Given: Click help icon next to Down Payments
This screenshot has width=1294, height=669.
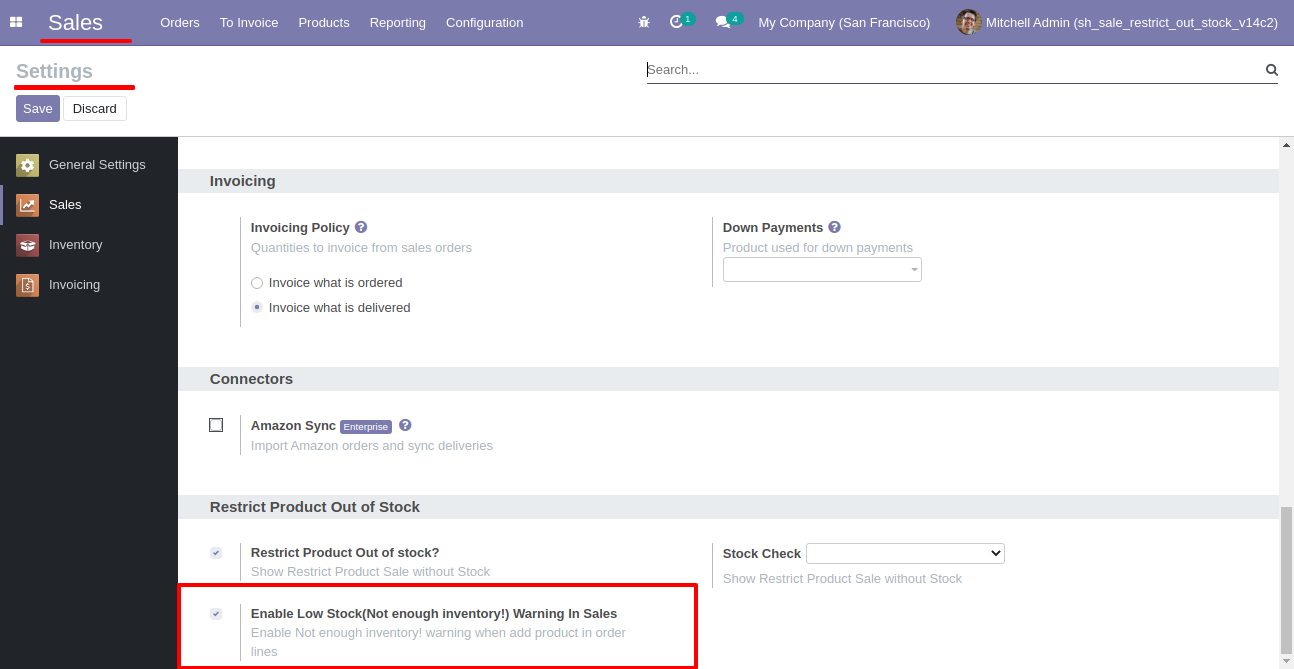Looking at the screenshot, I should pos(834,228).
